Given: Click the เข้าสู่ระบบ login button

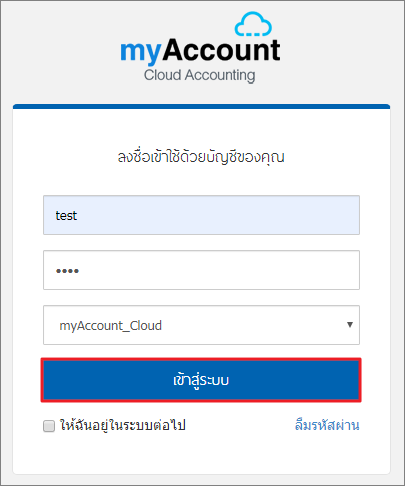Looking at the screenshot, I should point(201,380).
